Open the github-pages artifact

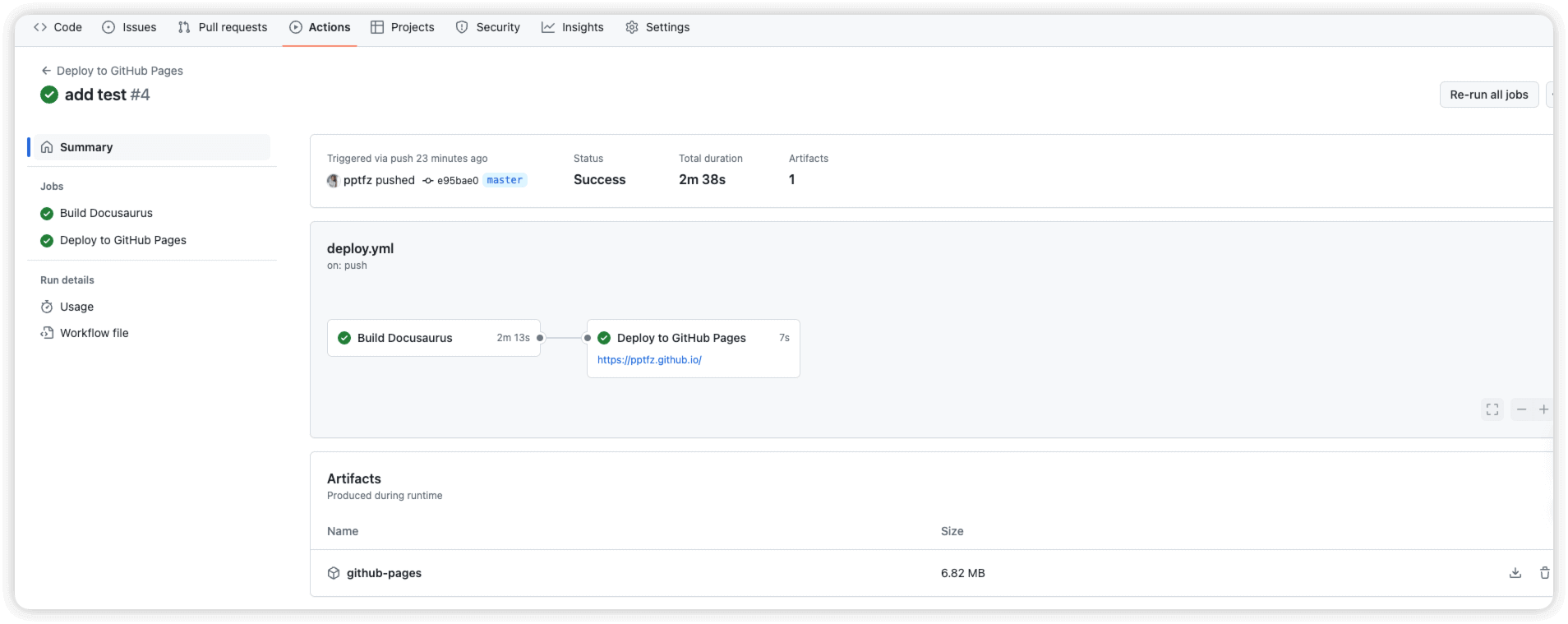pos(384,573)
